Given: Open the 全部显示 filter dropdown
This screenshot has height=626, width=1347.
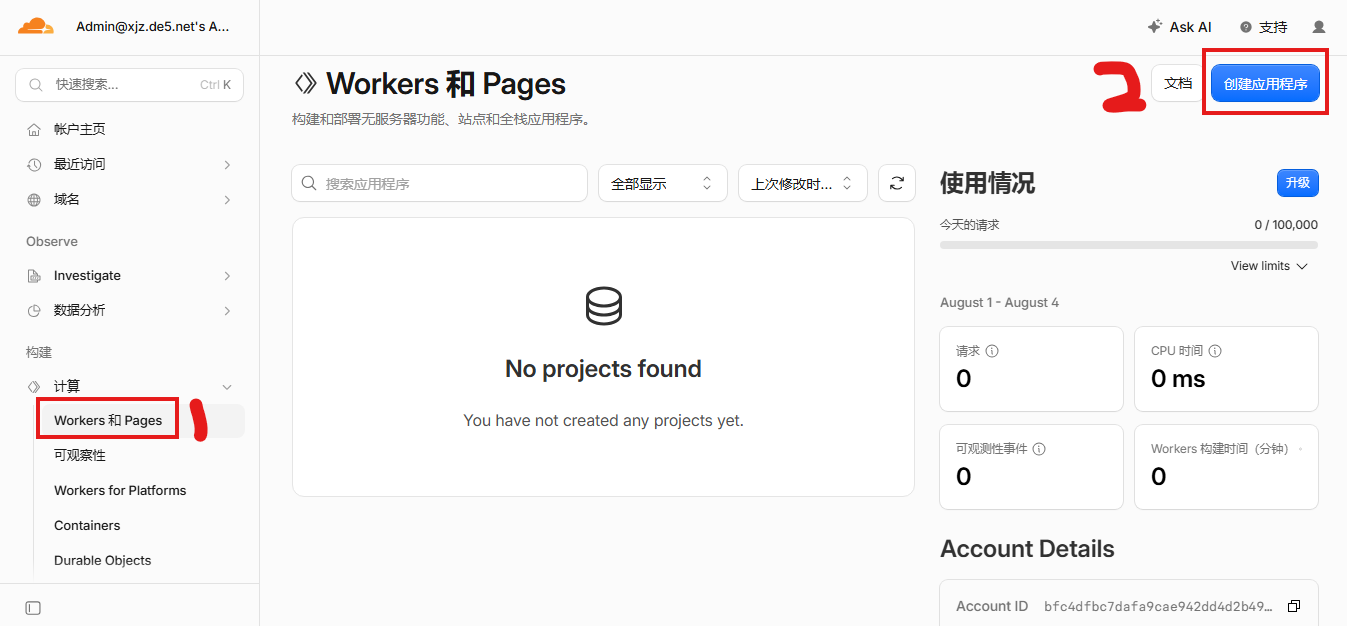Looking at the screenshot, I should pyautogui.click(x=663, y=183).
